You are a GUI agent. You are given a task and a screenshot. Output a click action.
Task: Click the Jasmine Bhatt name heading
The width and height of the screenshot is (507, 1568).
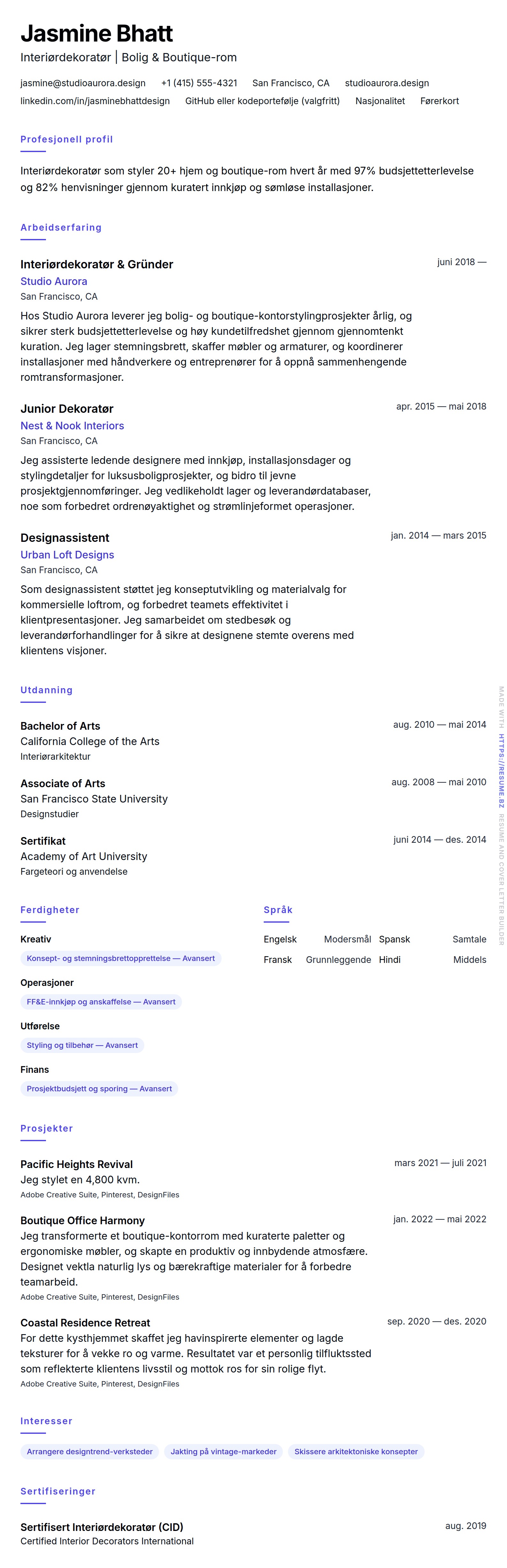[97, 34]
